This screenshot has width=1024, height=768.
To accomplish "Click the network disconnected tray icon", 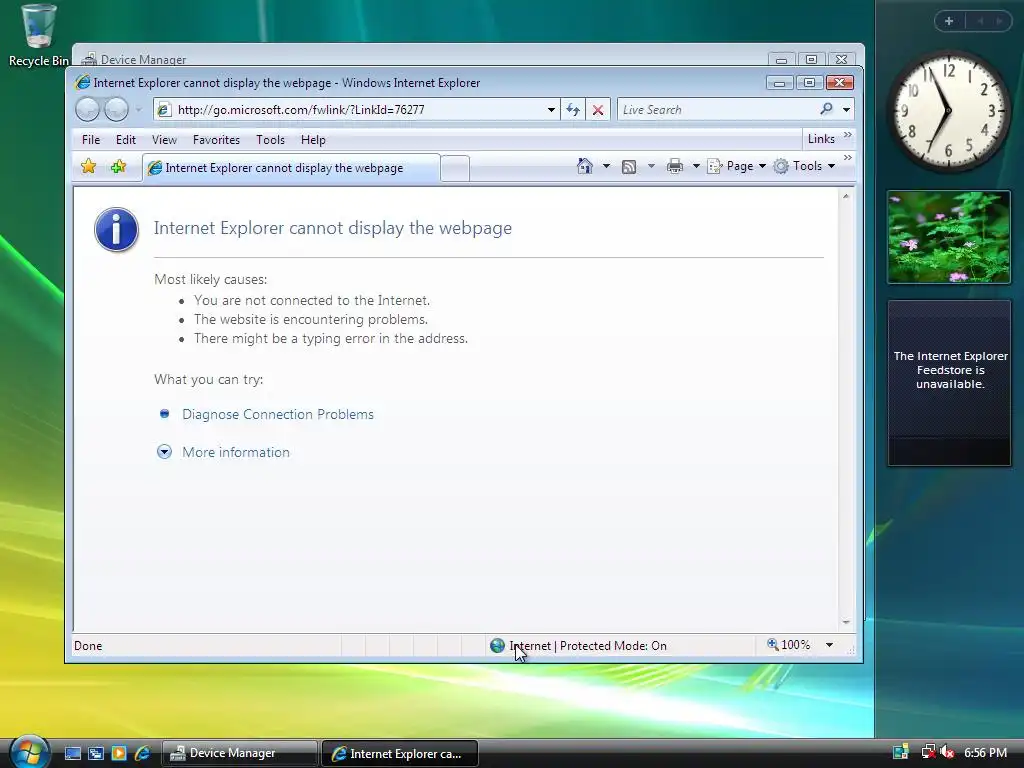I will (x=928, y=752).
